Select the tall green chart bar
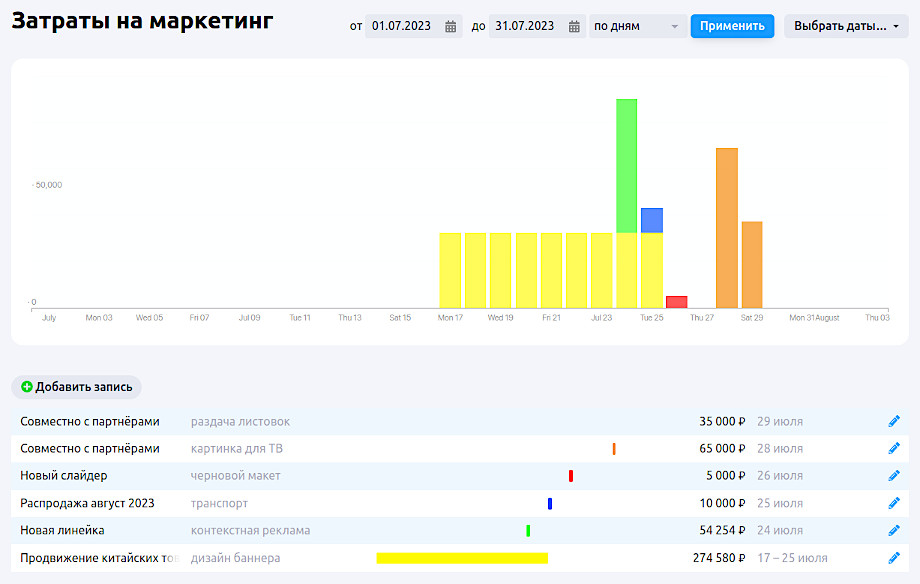 click(x=627, y=165)
